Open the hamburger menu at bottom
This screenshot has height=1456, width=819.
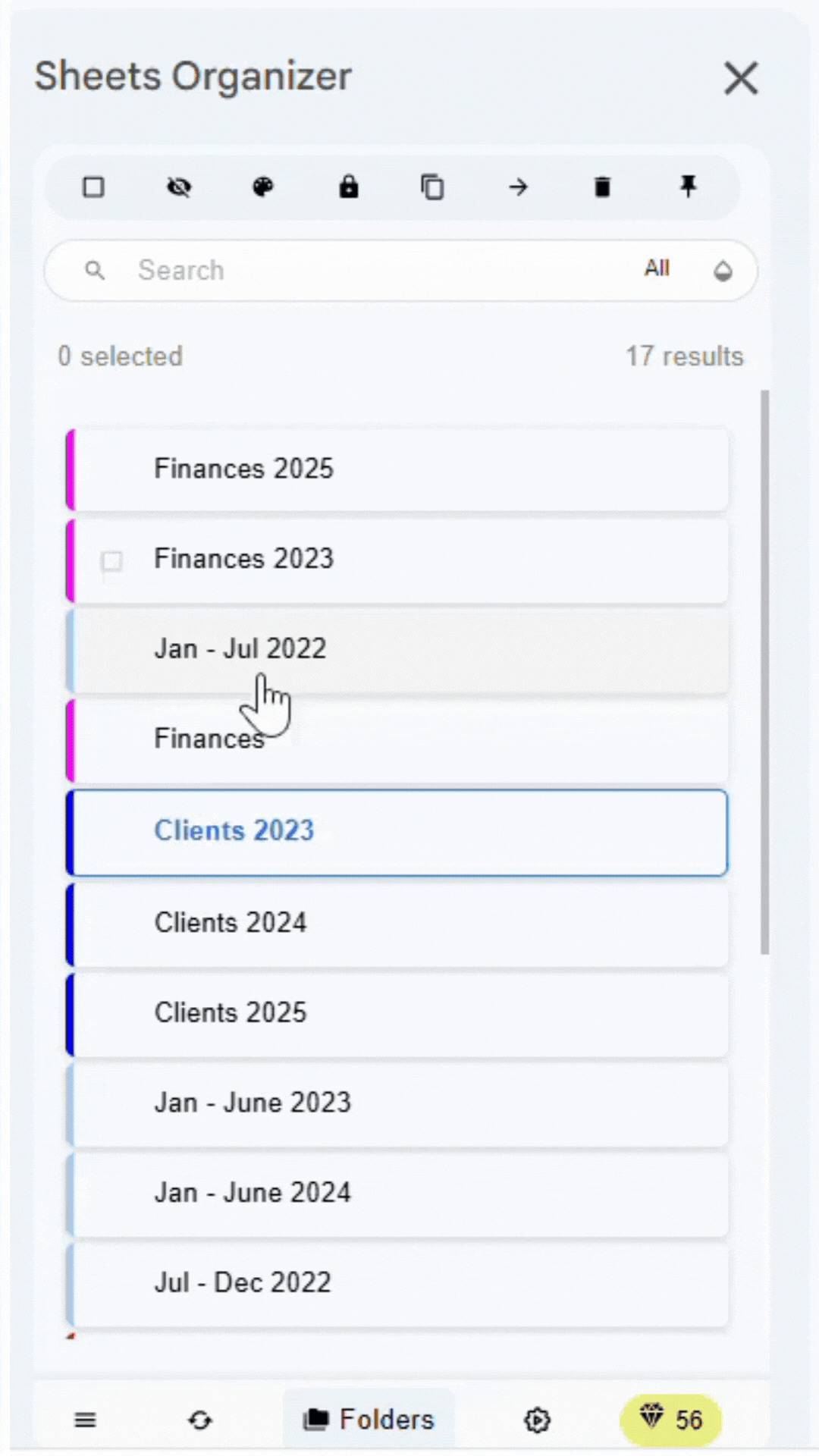click(86, 1420)
